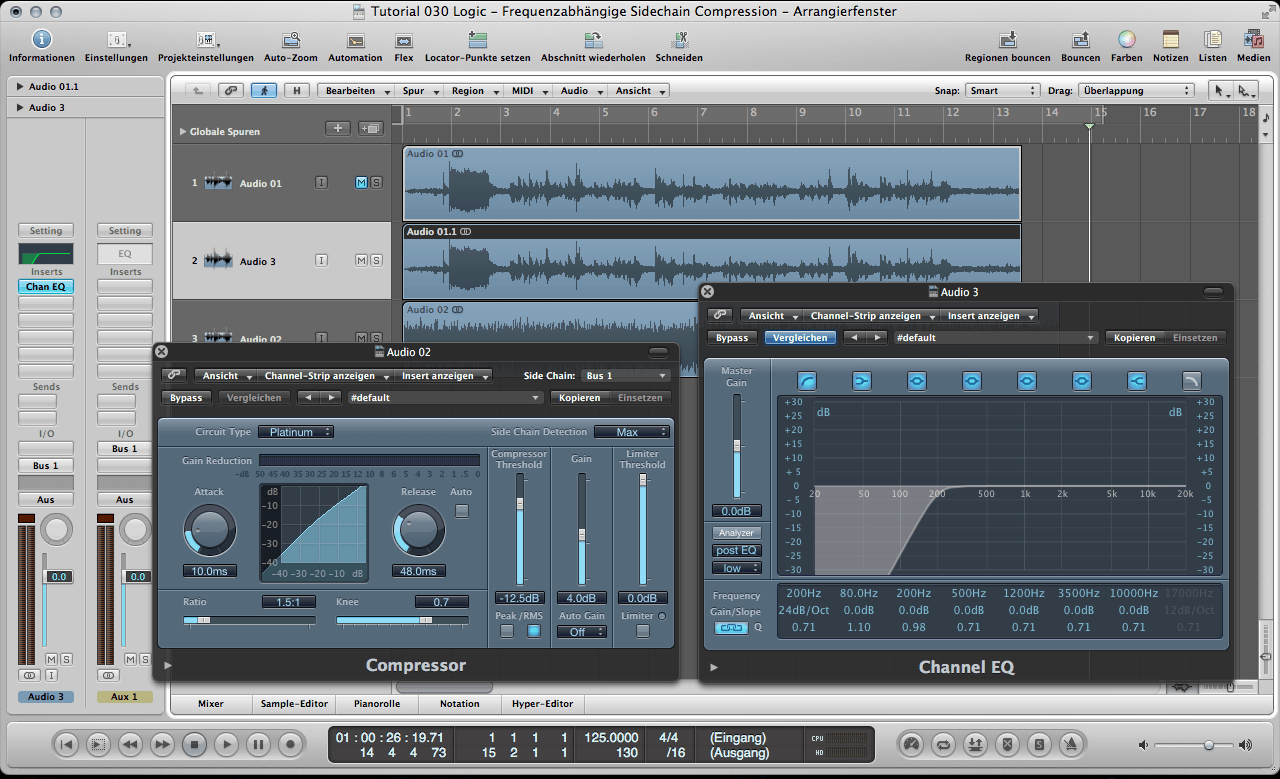Click the Bouncen toolbar icon

[1080, 40]
